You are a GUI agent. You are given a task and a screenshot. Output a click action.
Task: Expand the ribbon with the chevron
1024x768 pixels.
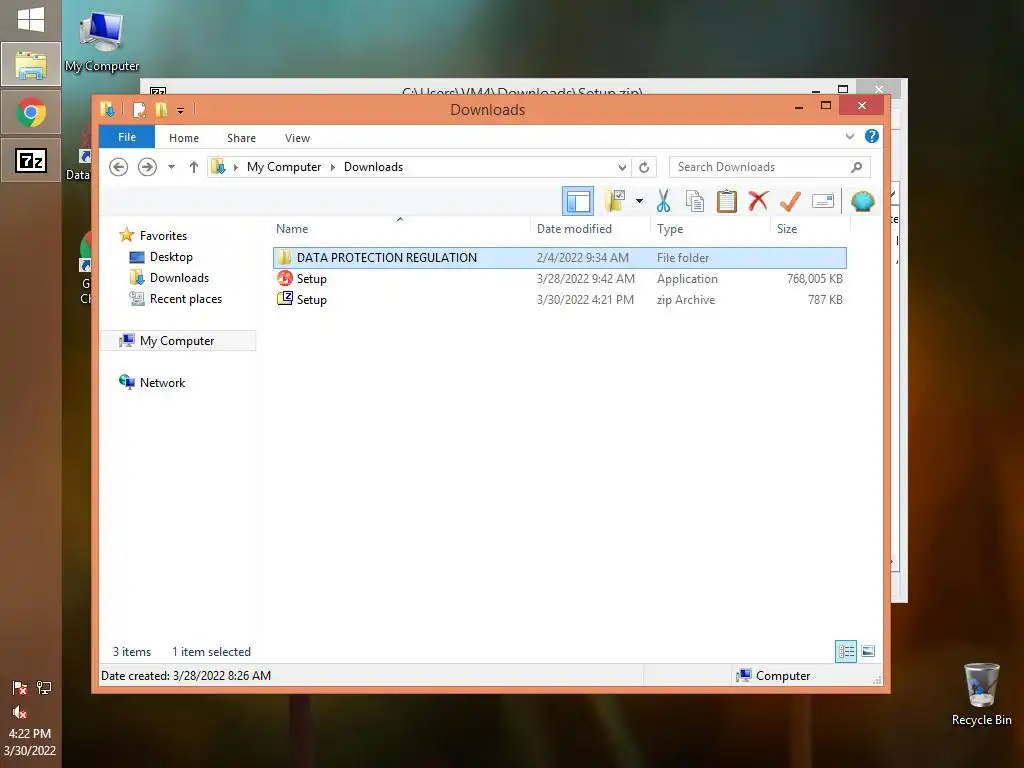(x=850, y=136)
